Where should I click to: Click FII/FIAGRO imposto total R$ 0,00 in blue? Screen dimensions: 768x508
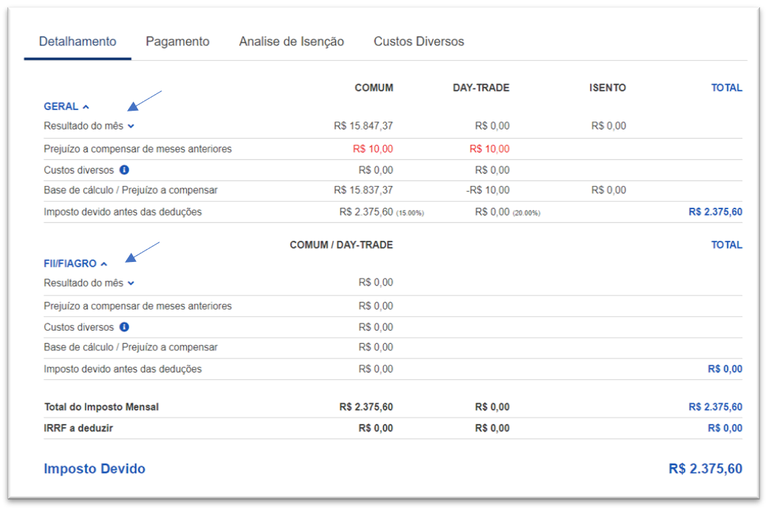725,369
